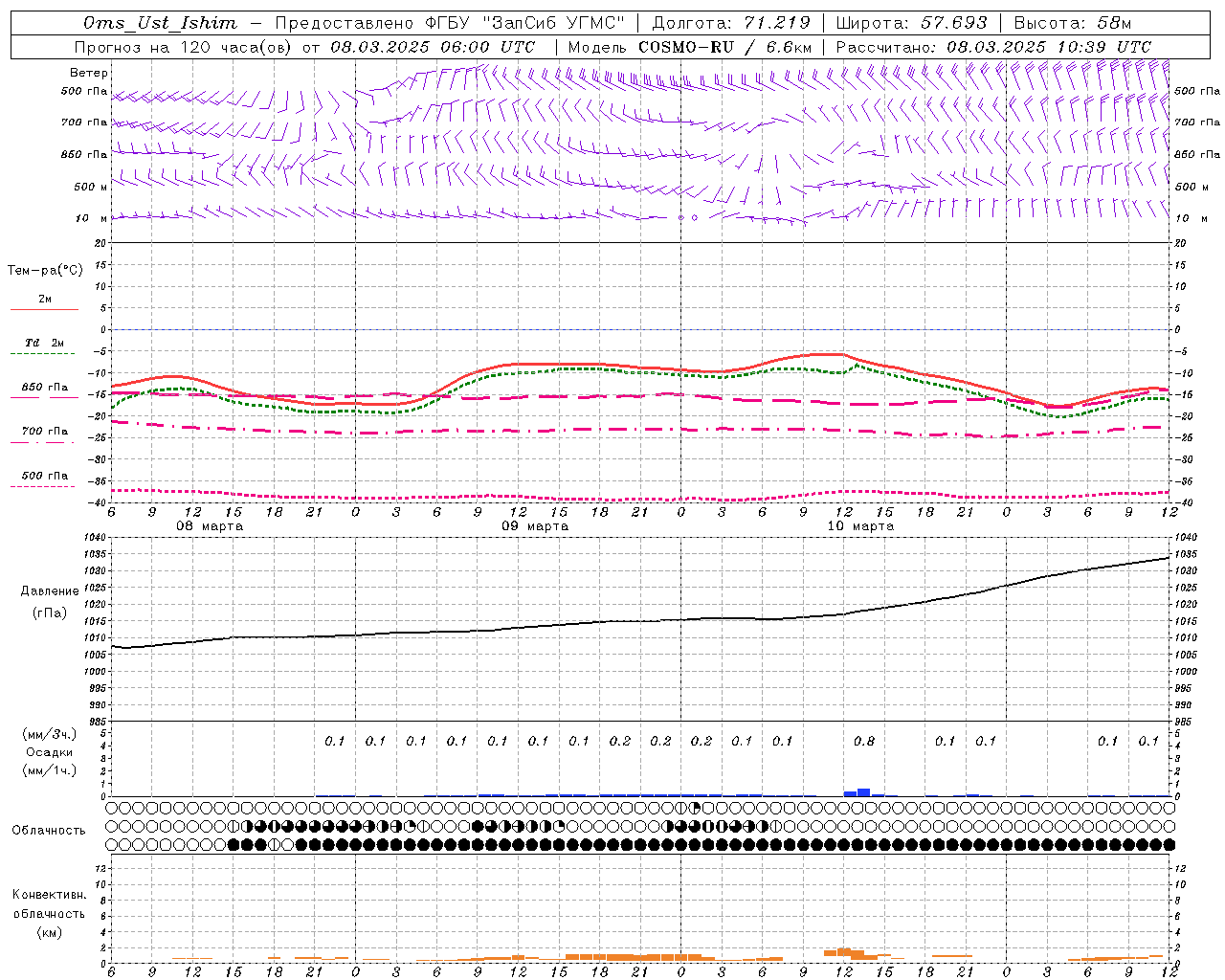This screenshot has width=1225, height=980.
Task: Click the Облачность cloud cover label
Action: click(49, 830)
